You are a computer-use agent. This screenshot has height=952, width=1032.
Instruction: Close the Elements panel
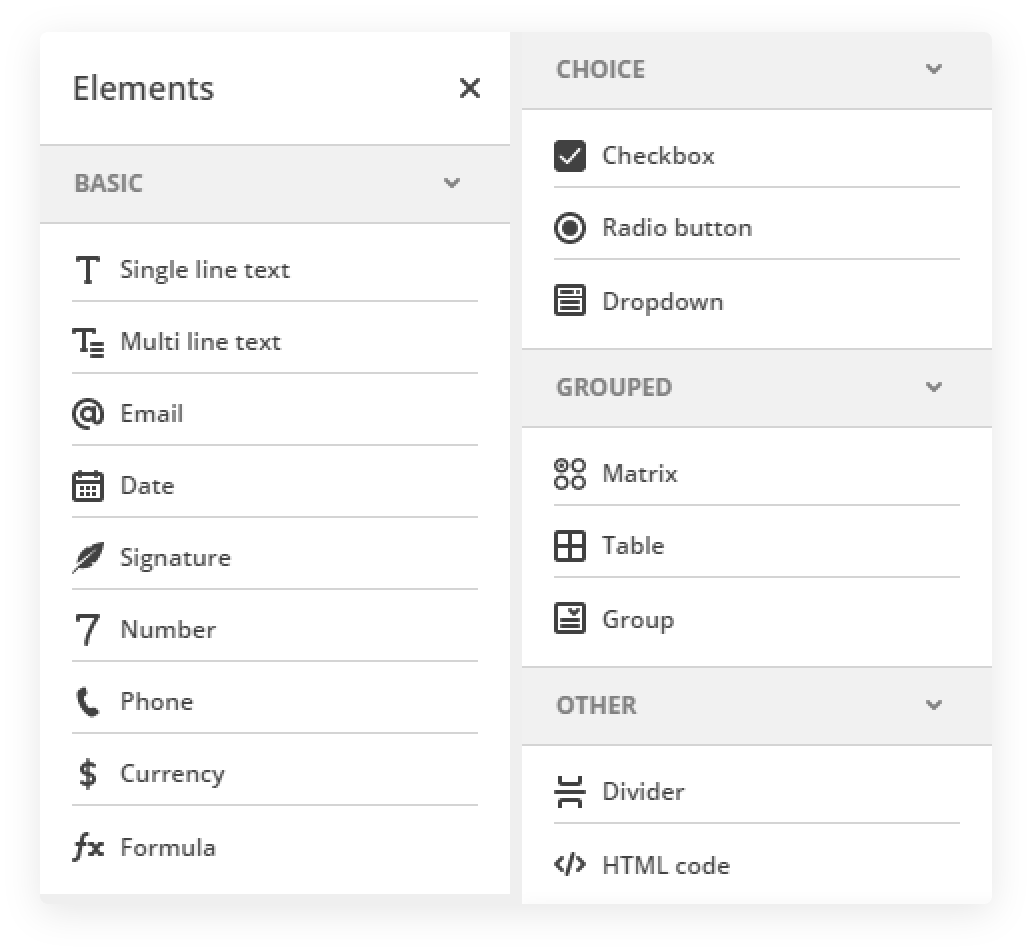470,88
